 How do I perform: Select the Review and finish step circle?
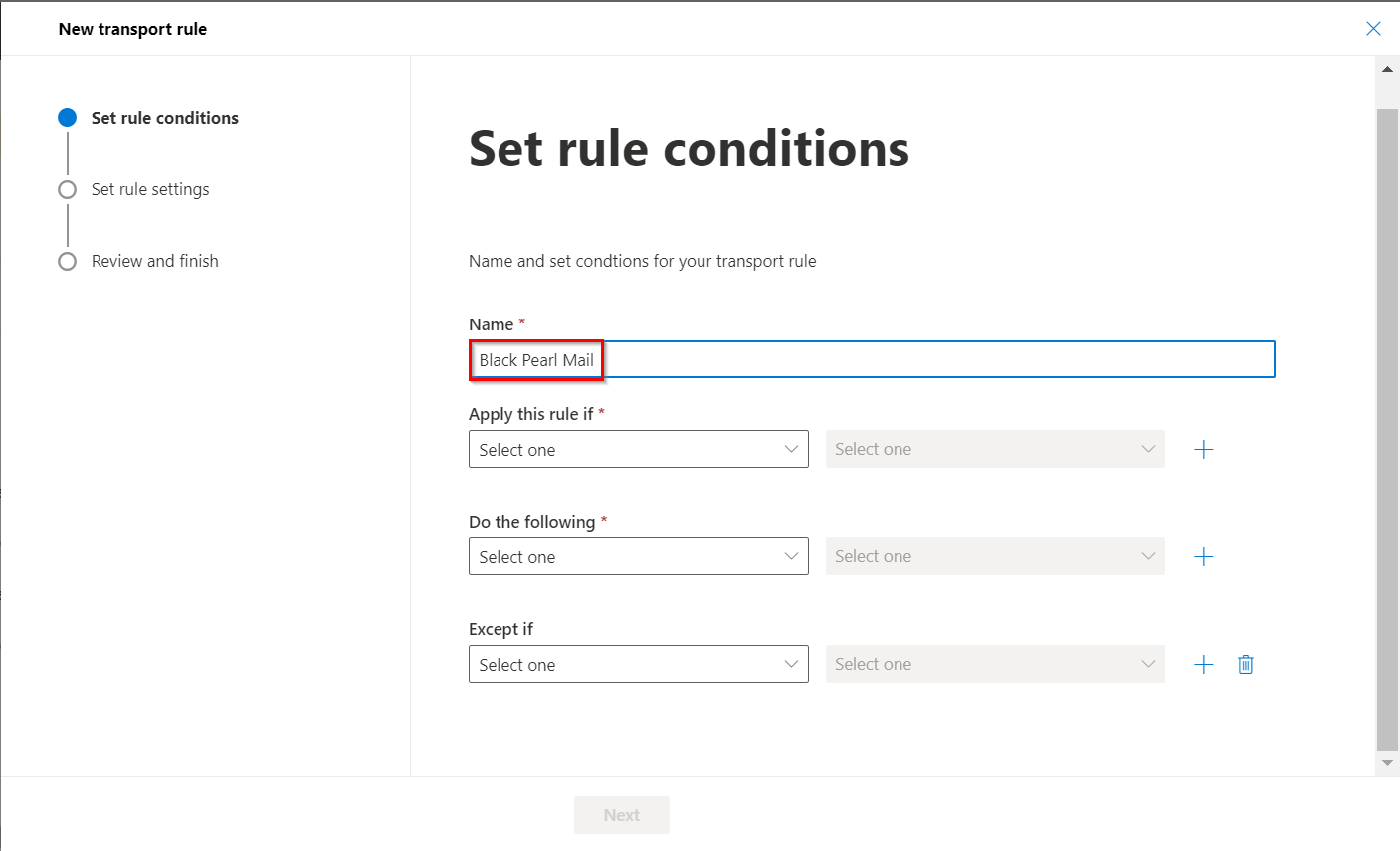click(68, 261)
